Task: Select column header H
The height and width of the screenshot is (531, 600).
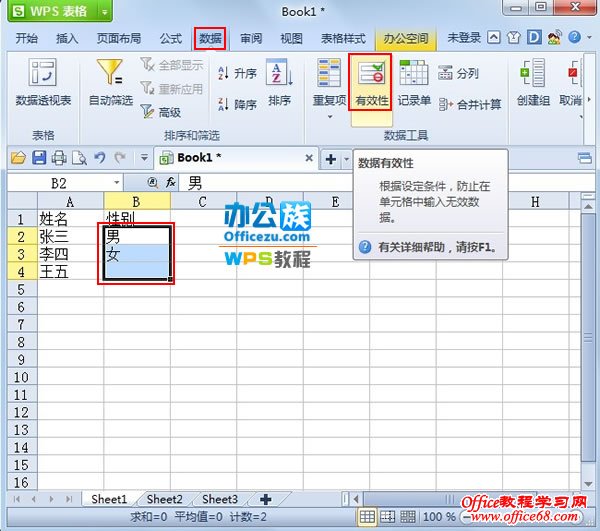Action: [535, 201]
